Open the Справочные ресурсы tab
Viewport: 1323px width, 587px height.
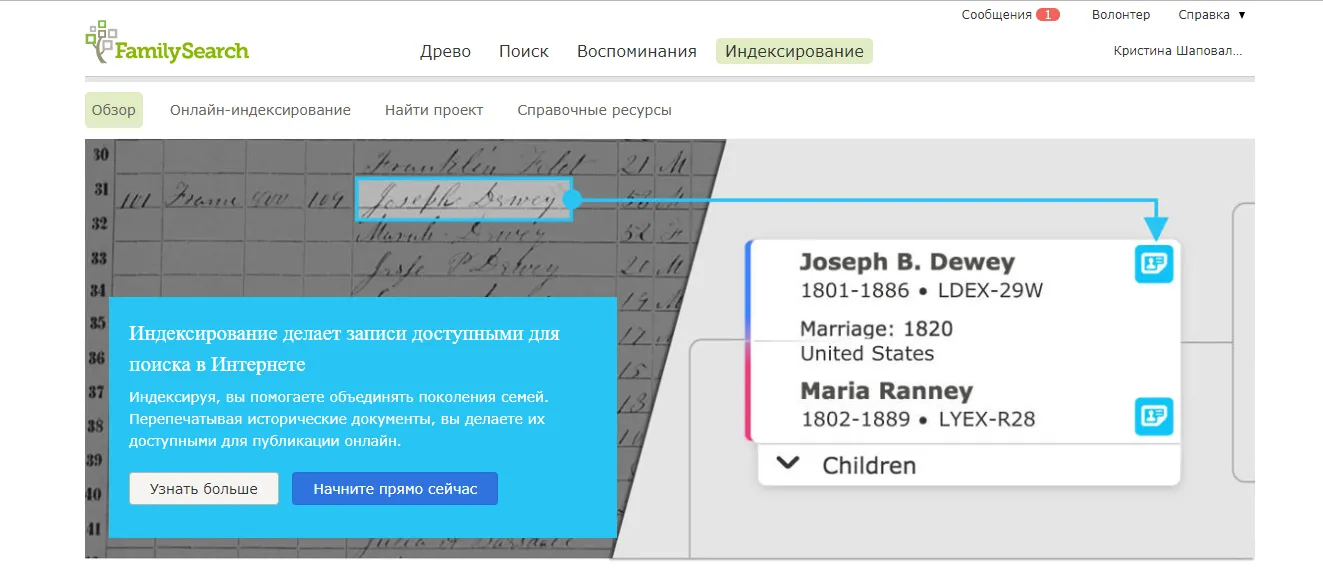594,110
